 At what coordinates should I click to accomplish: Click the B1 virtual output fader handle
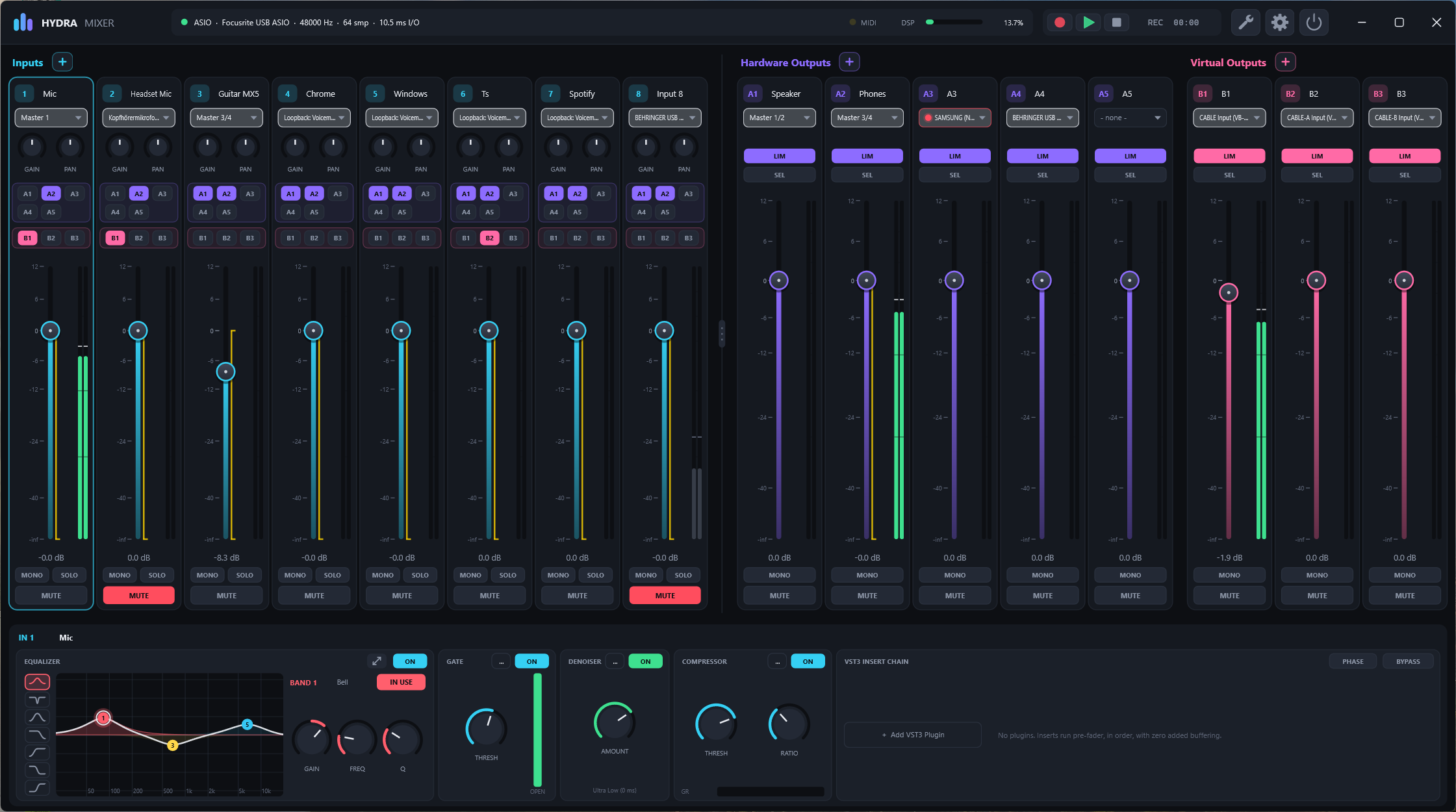[x=1229, y=293]
